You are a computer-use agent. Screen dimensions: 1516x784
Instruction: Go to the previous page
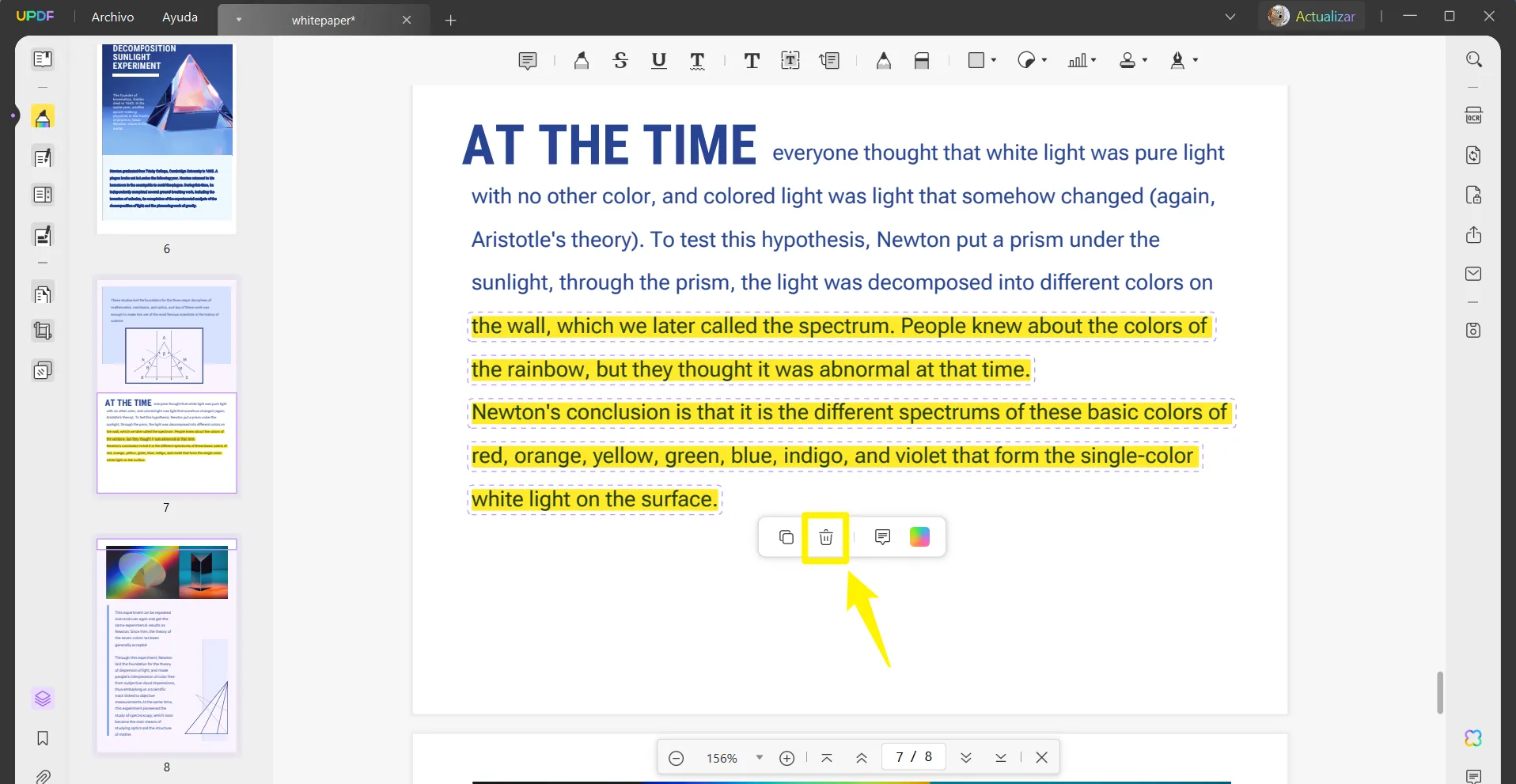pos(861,758)
